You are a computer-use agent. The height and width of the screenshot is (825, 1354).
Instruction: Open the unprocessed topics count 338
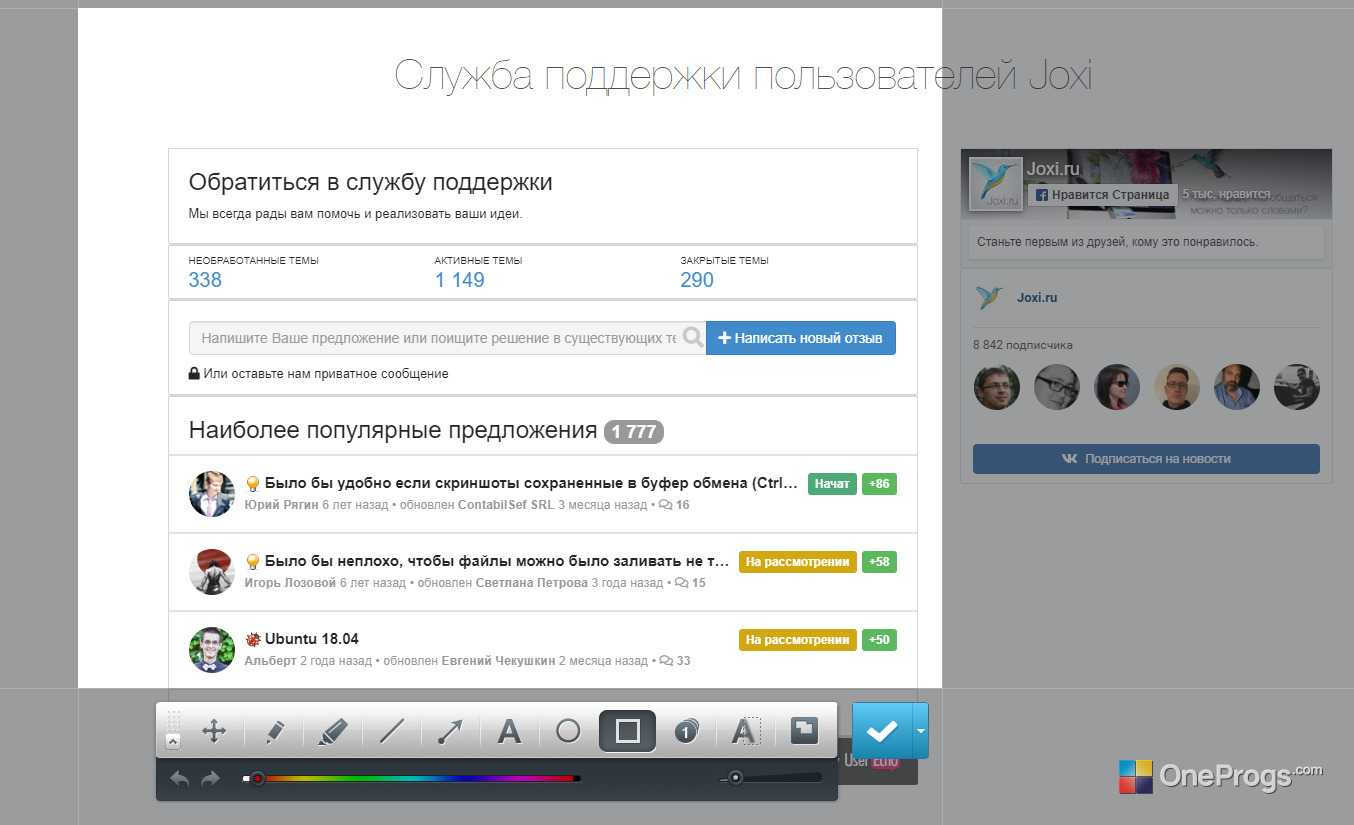click(x=205, y=280)
